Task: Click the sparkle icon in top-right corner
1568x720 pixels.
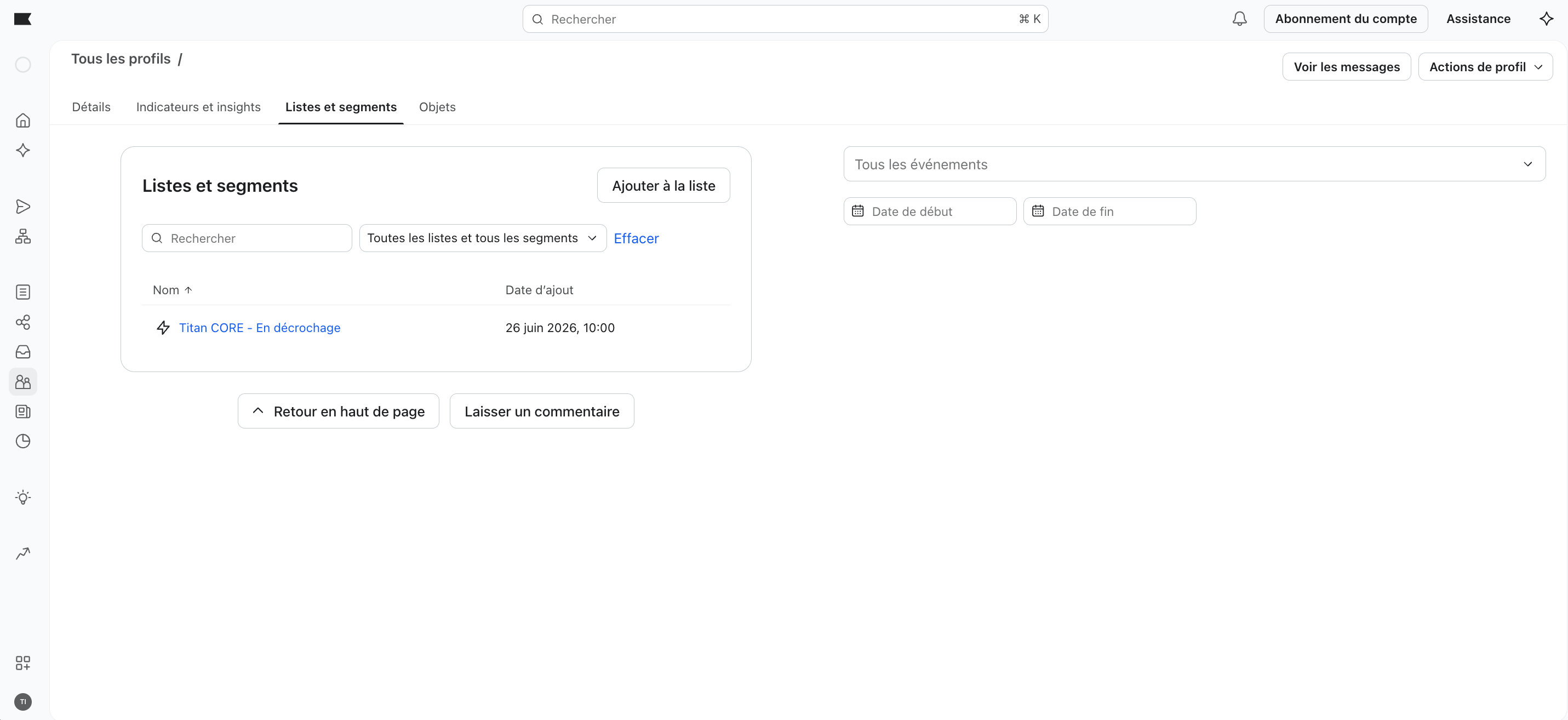Action: 1546,19
